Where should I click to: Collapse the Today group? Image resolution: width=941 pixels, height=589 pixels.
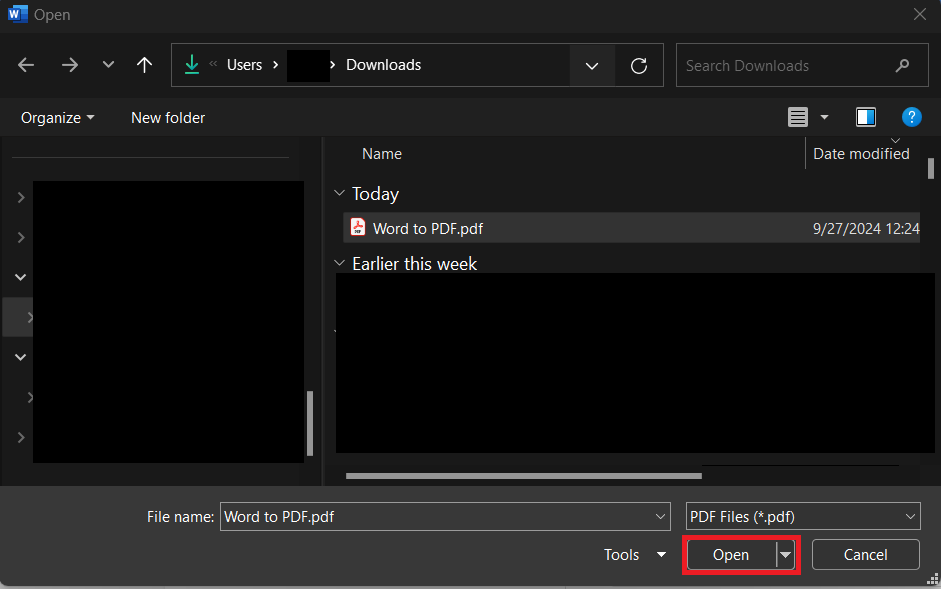339,193
